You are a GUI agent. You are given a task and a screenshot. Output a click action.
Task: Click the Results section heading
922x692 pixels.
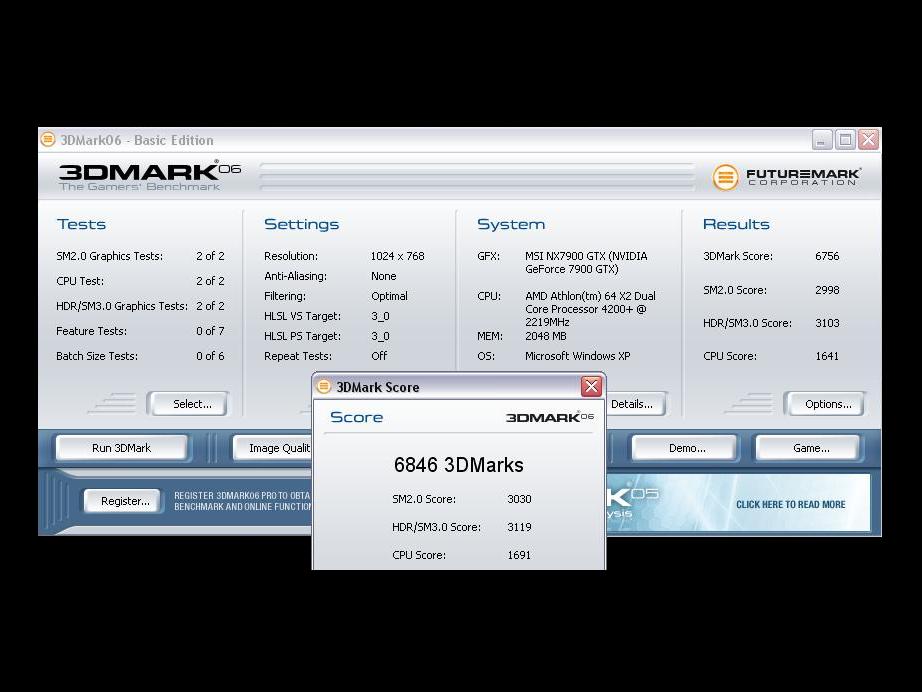coord(736,225)
